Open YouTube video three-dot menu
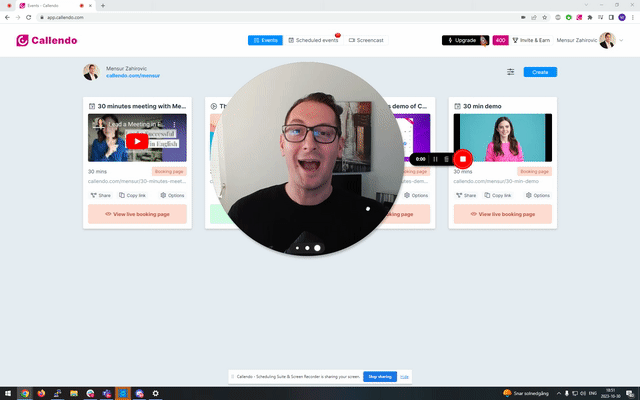 (174, 124)
